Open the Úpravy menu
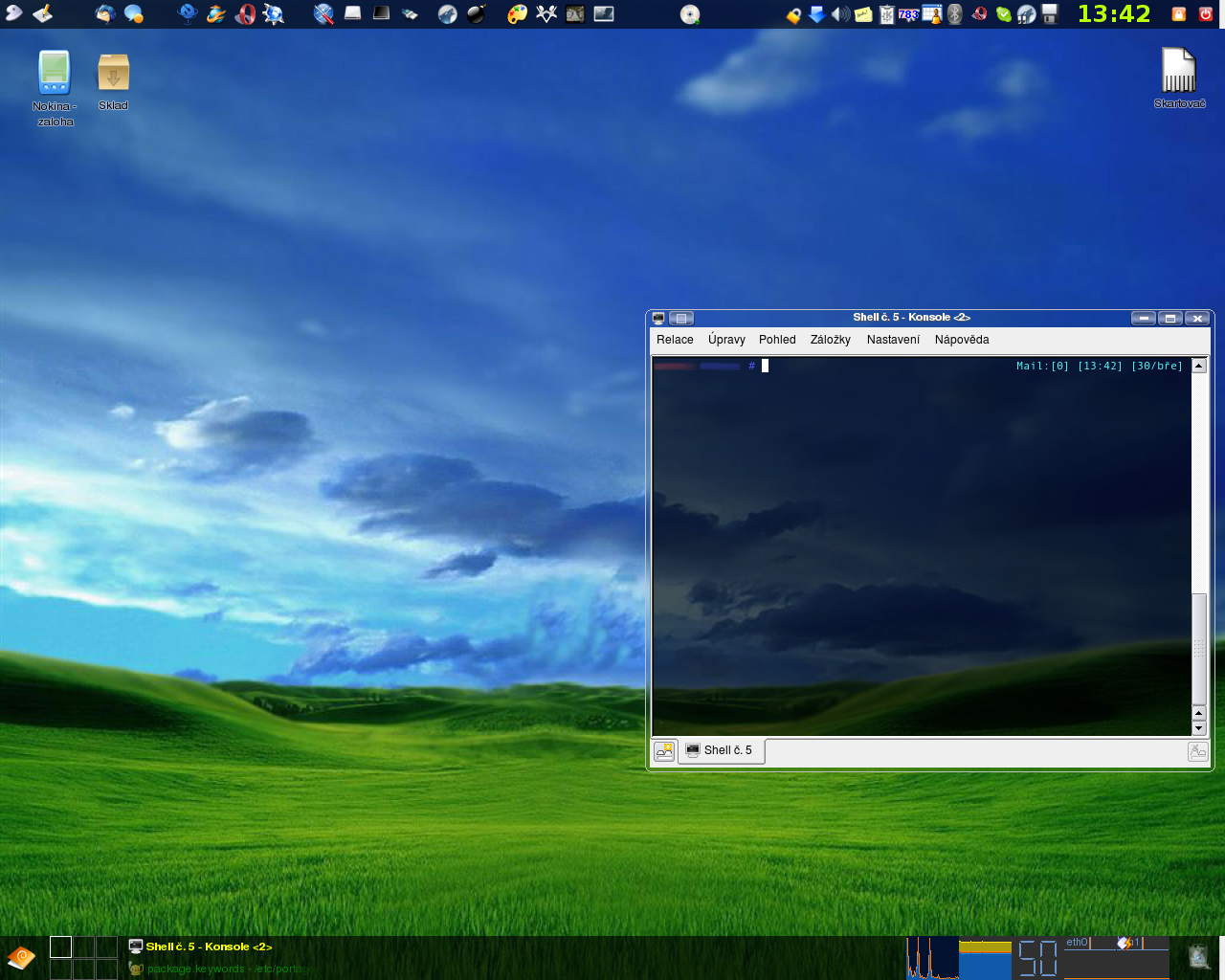1225x980 pixels. coord(726,340)
